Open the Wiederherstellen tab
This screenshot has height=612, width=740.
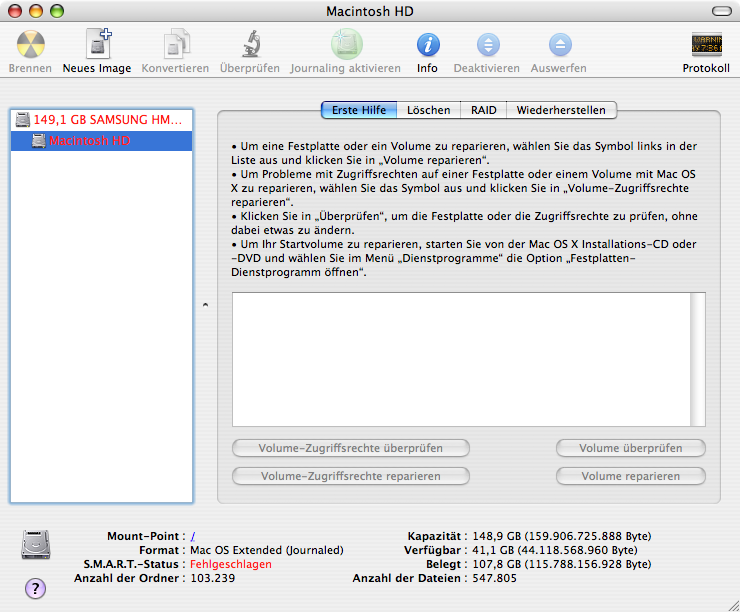[x=561, y=110]
